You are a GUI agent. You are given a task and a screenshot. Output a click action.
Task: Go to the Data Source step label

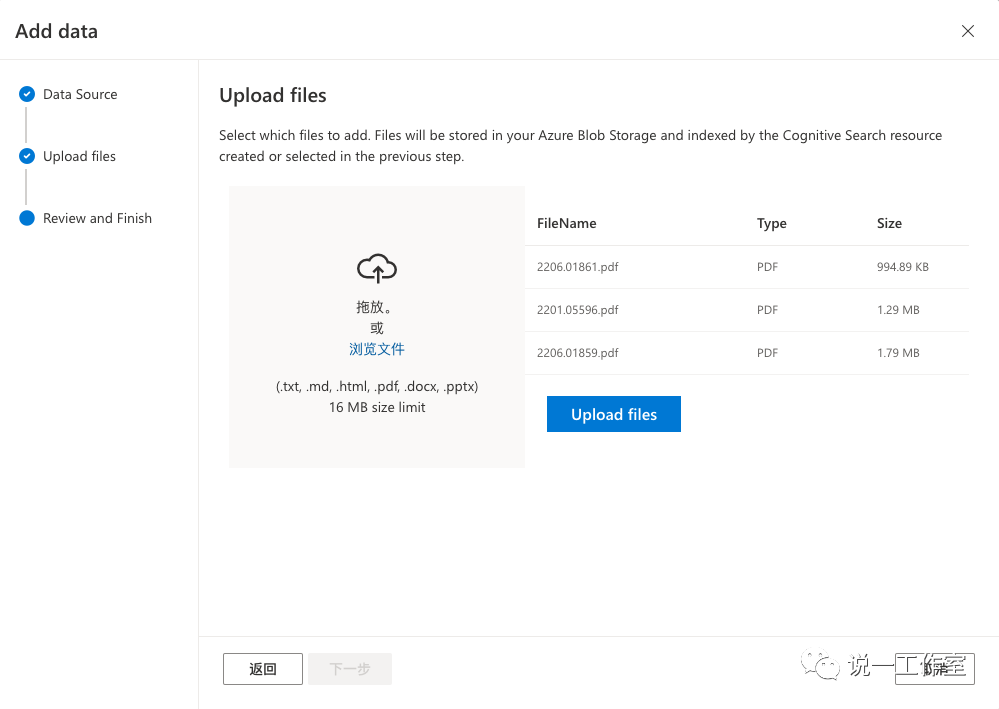click(x=80, y=94)
